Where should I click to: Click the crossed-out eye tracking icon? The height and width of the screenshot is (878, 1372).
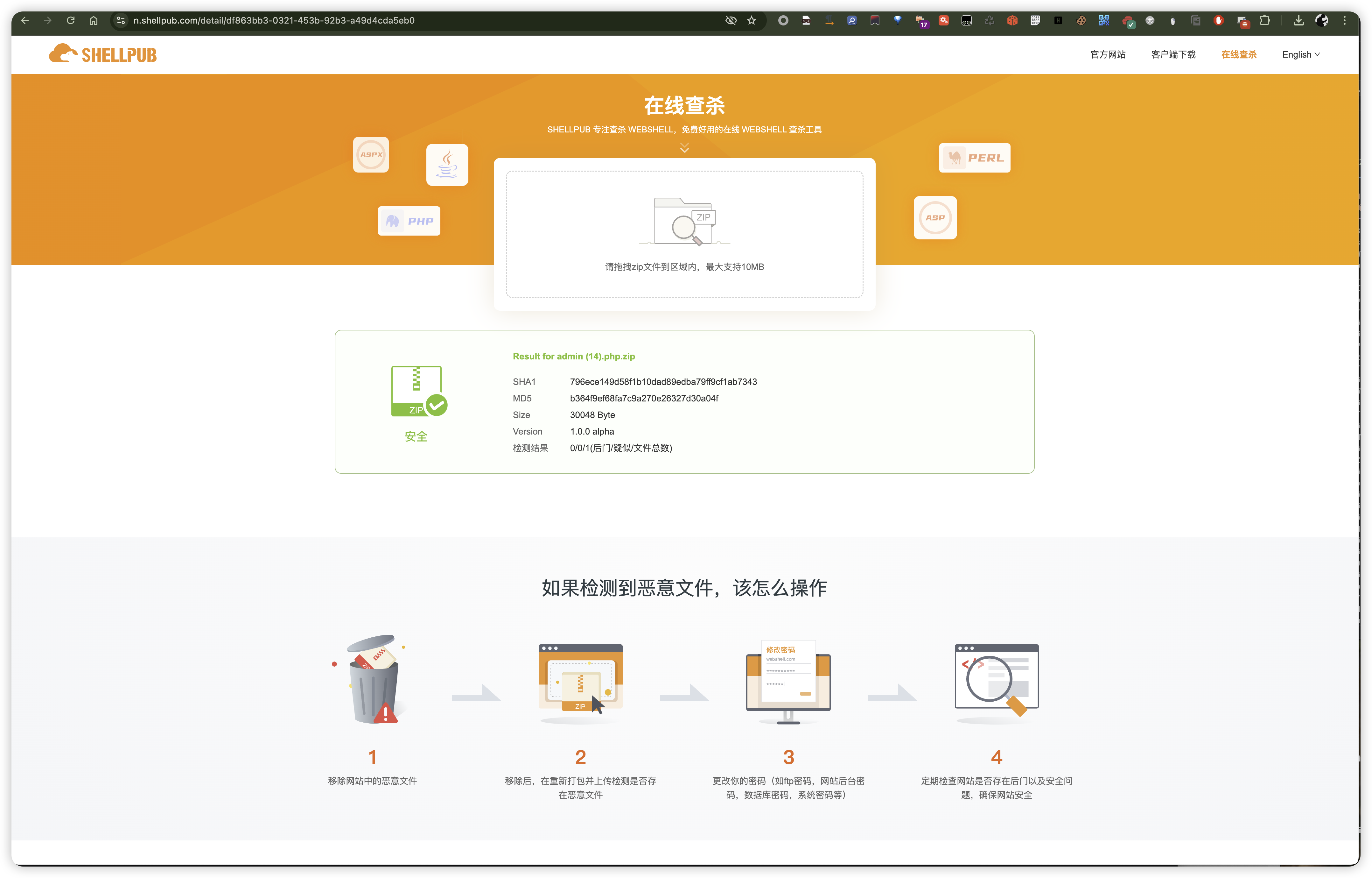tap(731, 20)
